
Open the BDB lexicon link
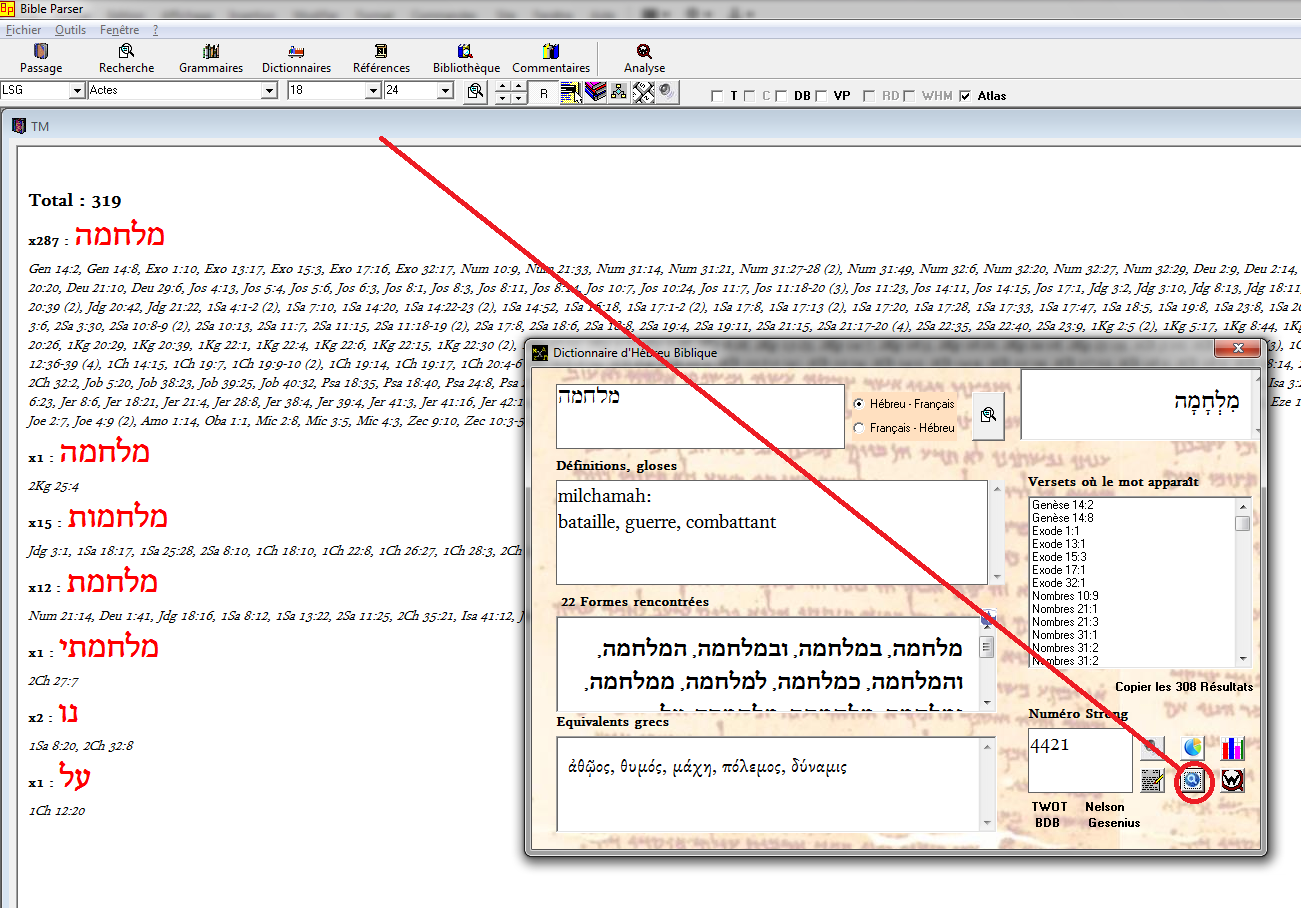pos(1047,823)
